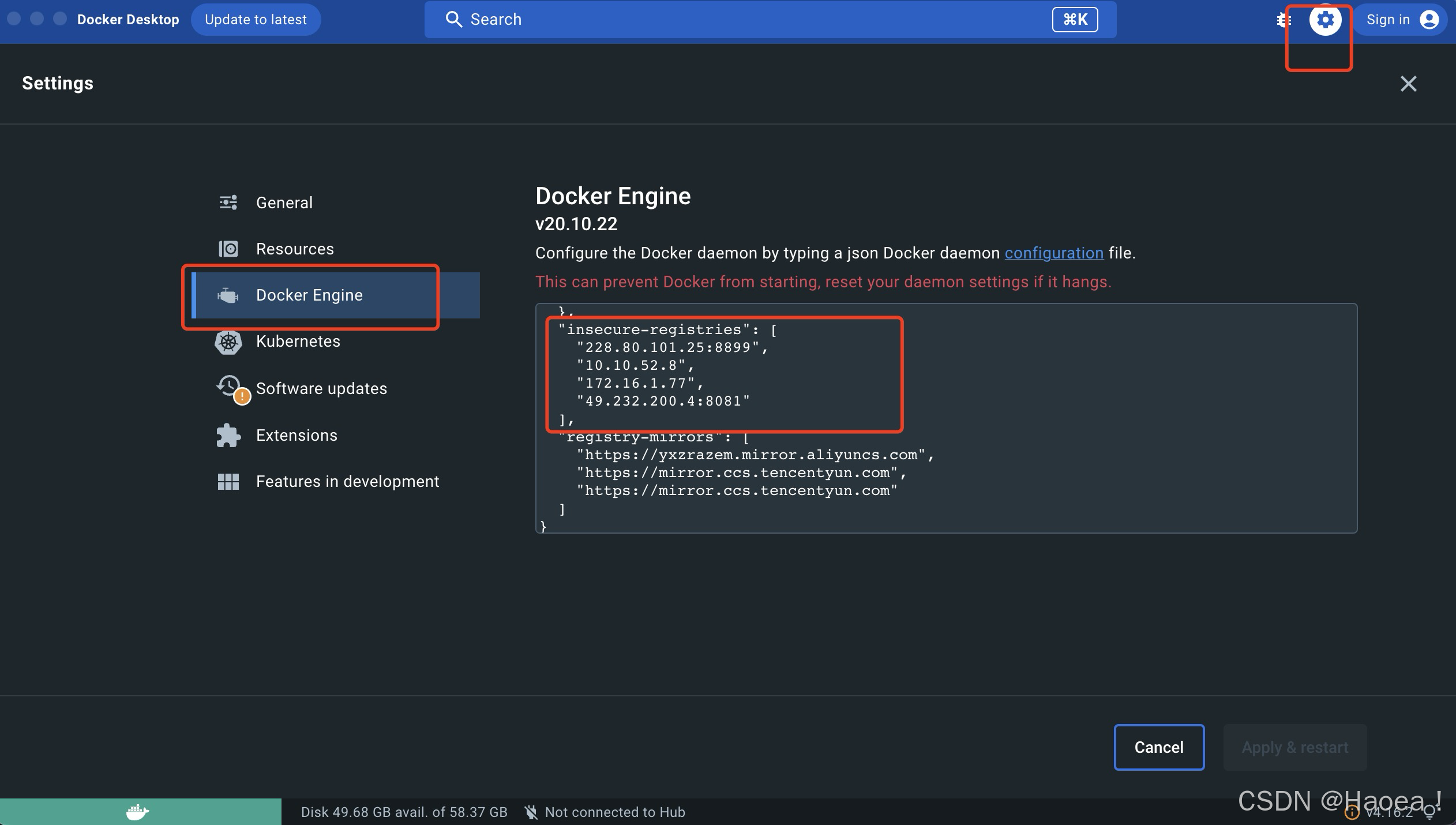This screenshot has width=1456, height=825.
Task: Open the daemon configuration documentation link
Action: pos(1054,253)
